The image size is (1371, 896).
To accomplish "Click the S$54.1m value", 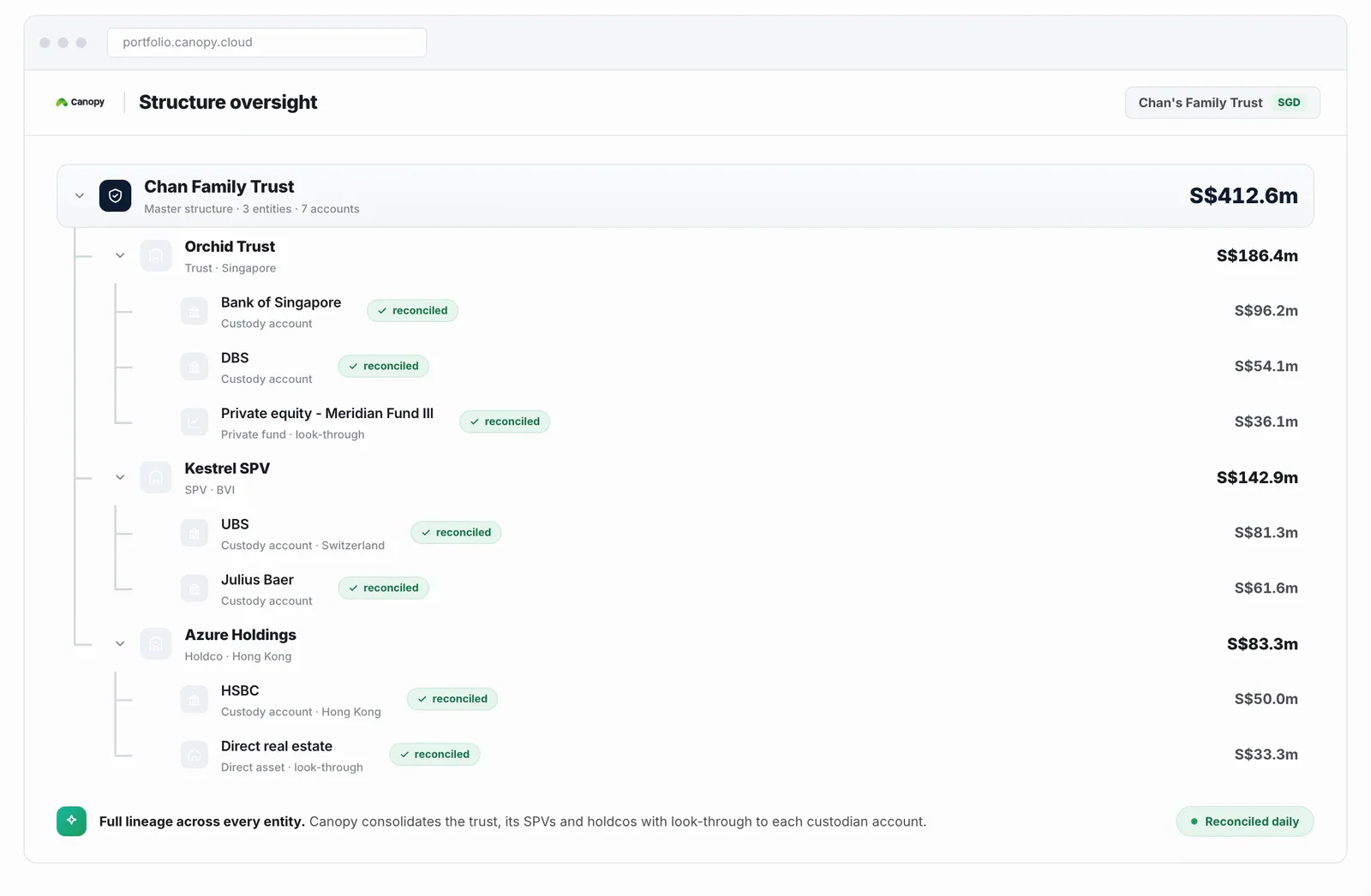I will tap(1266, 367).
